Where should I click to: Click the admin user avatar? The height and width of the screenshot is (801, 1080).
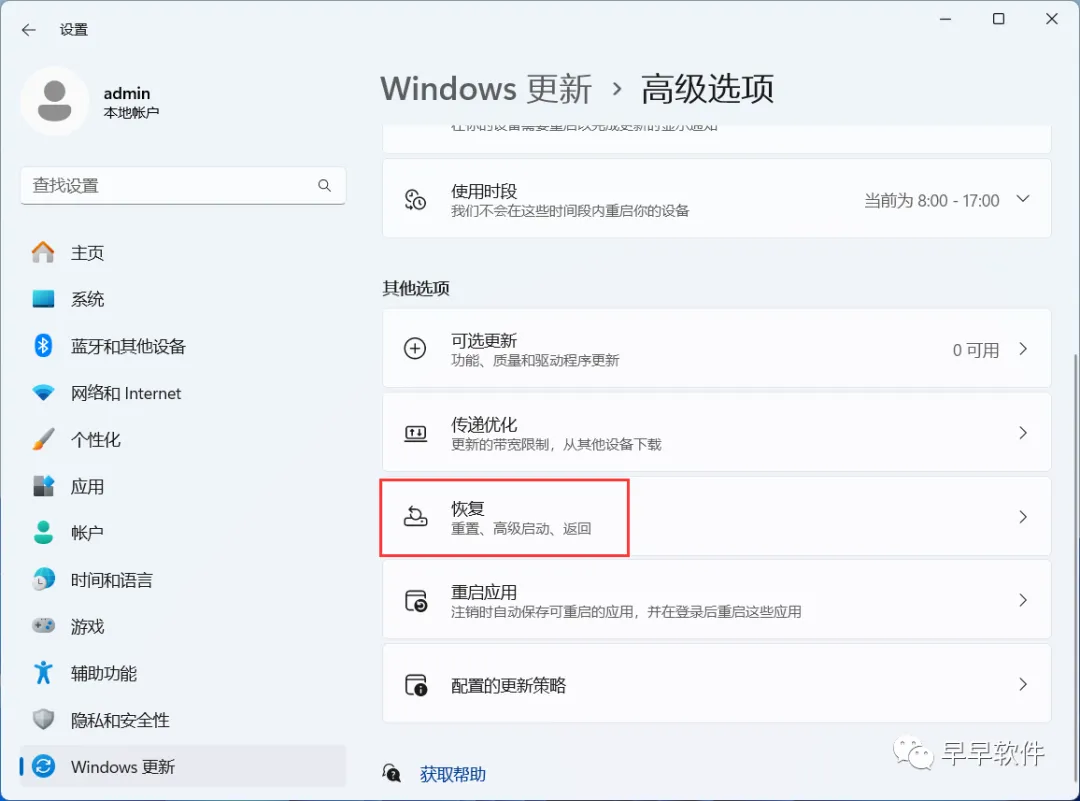[x=54, y=101]
